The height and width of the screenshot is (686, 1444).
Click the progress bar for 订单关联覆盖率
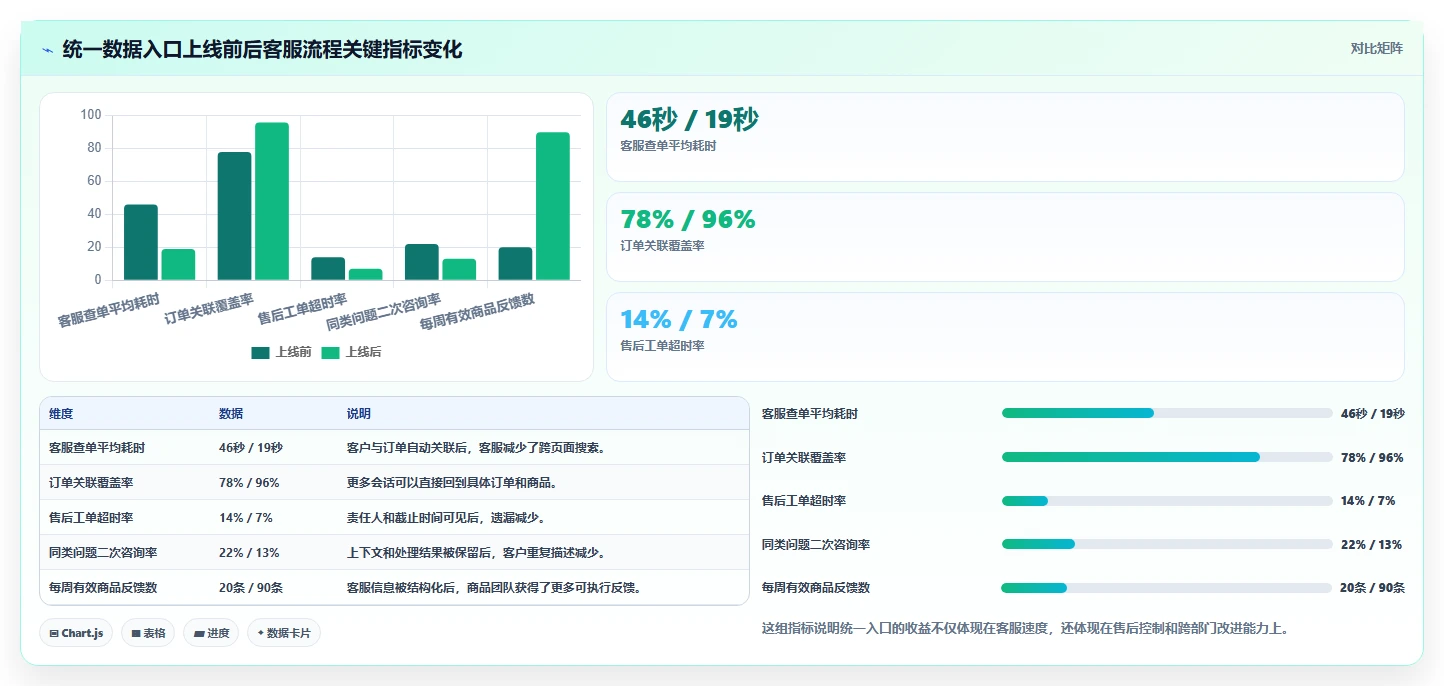[1167, 457]
